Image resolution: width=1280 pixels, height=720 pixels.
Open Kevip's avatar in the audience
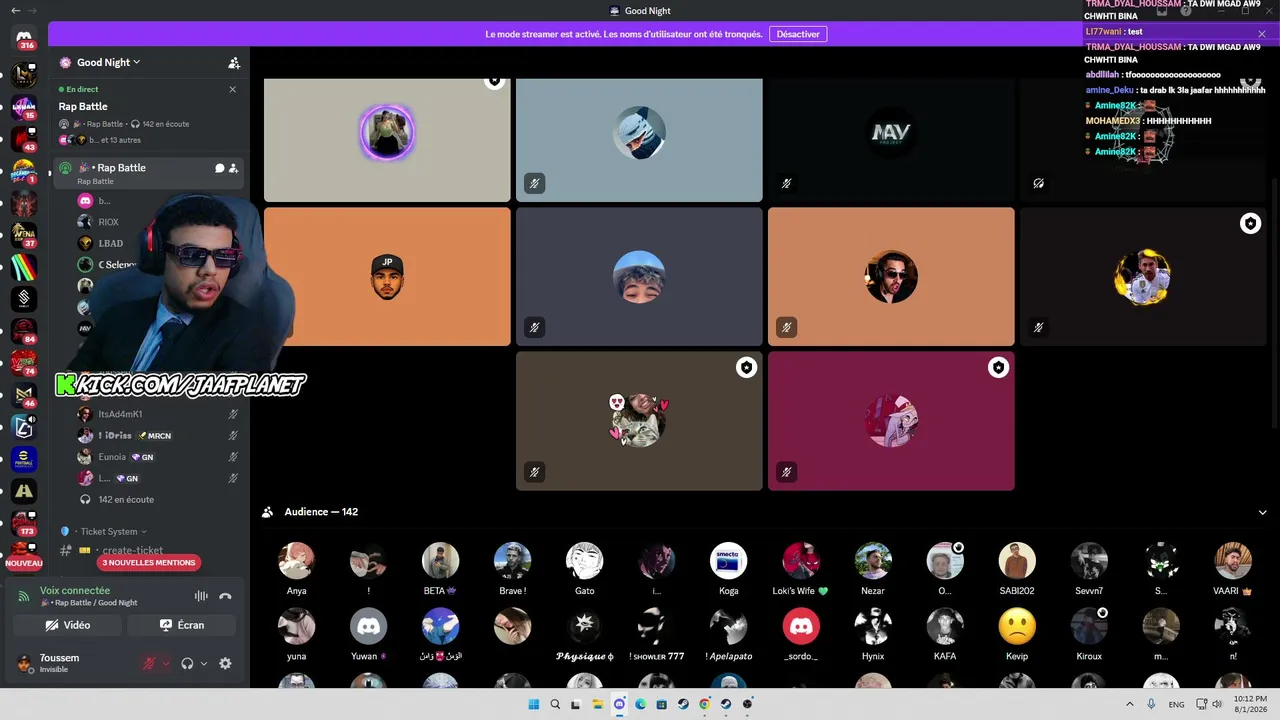point(1017,626)
